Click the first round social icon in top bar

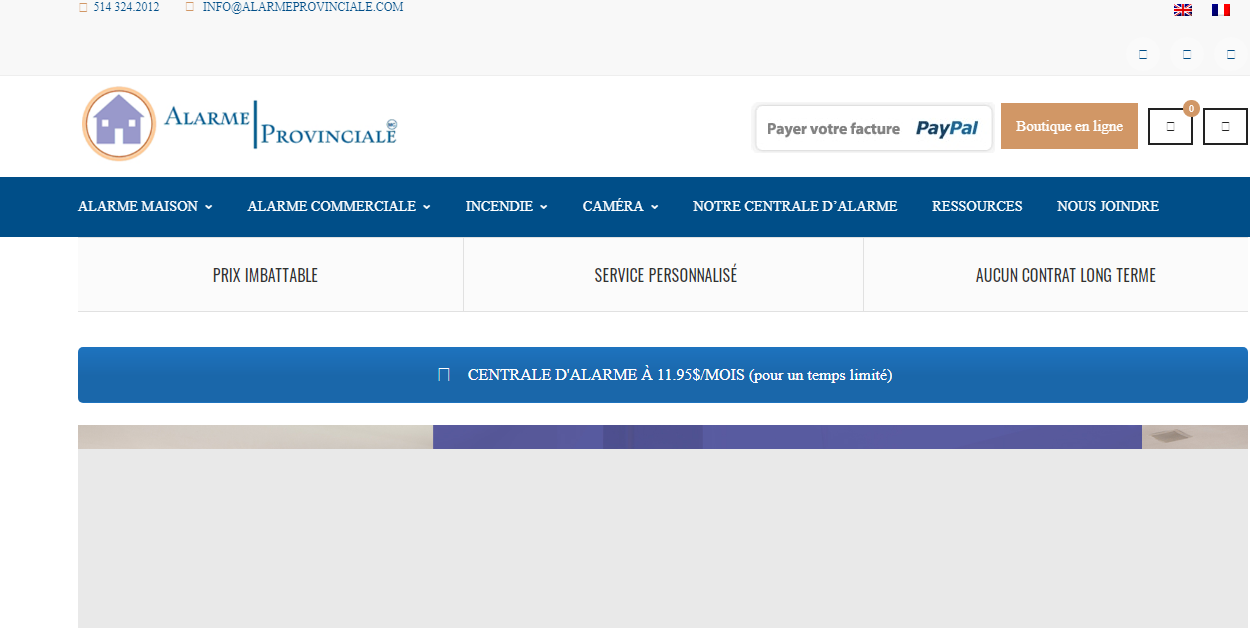pyautogui.click(x=1143, y=54)
